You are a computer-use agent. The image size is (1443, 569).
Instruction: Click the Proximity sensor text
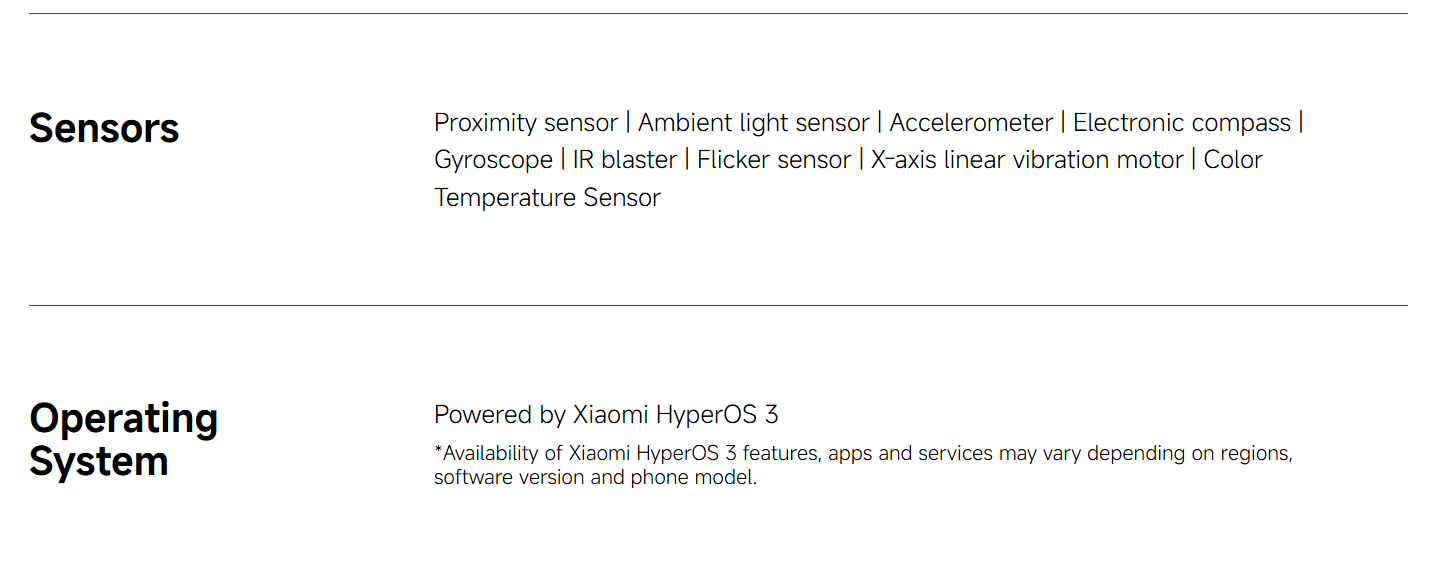[526, 123]
